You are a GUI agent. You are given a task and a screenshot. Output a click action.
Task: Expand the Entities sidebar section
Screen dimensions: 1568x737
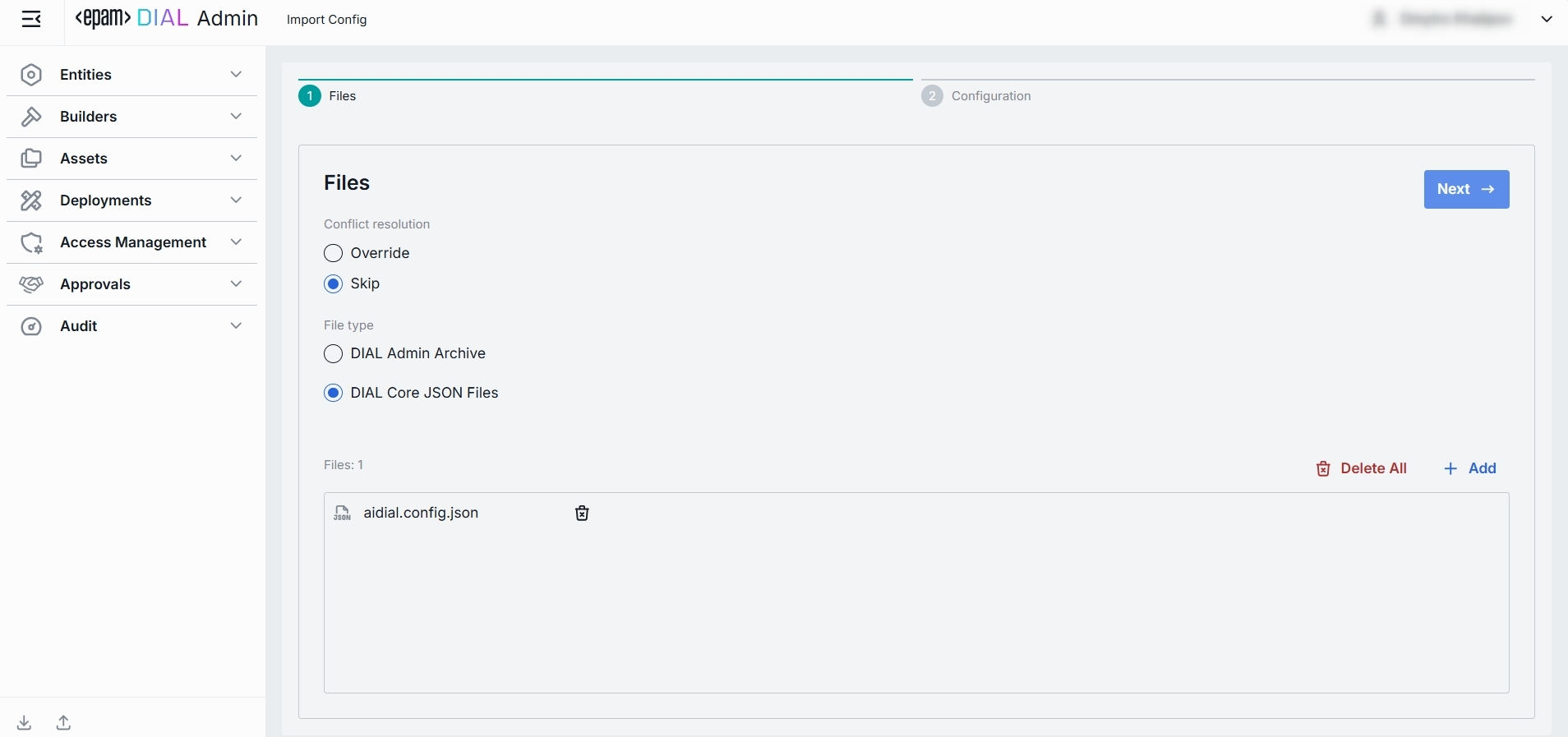coord(236,75)
